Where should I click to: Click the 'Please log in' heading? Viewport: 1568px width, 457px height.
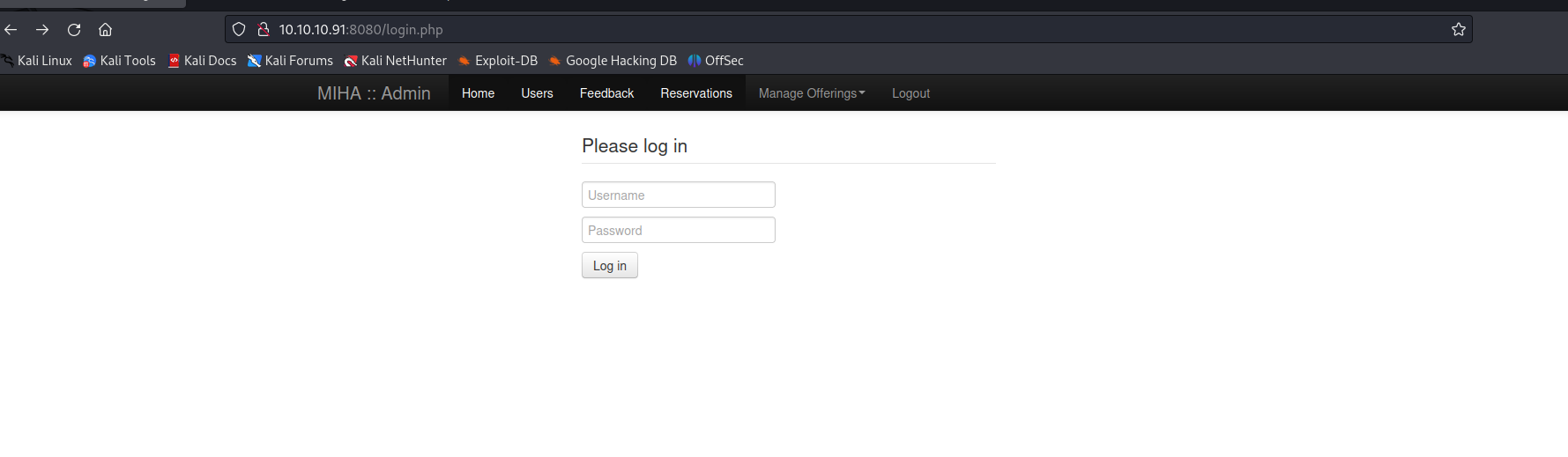(635, 146)
